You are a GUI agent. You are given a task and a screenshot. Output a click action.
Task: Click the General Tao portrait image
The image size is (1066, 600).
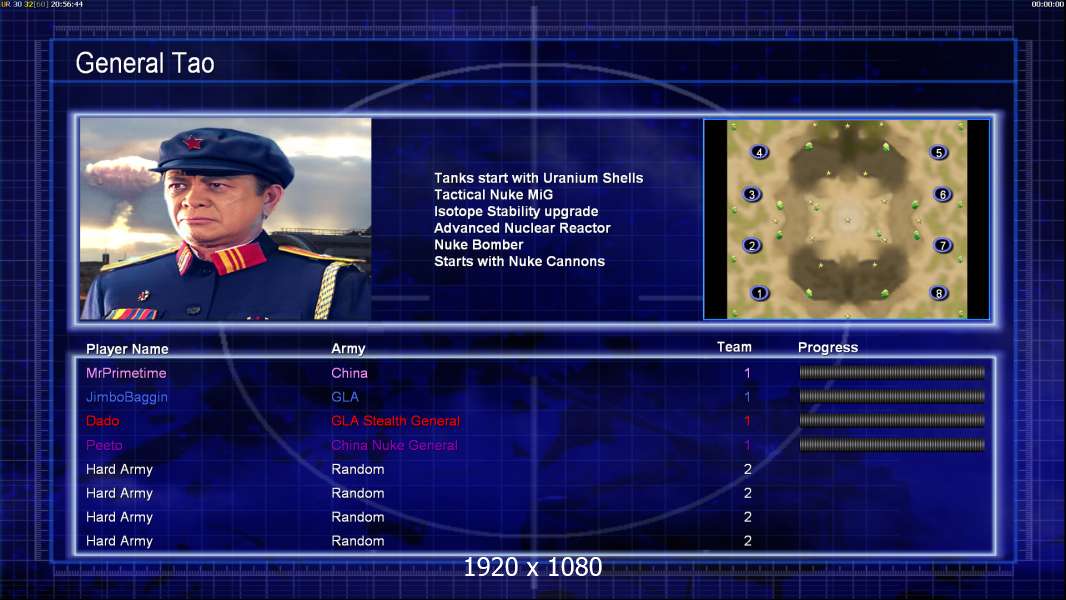(226, 219)
